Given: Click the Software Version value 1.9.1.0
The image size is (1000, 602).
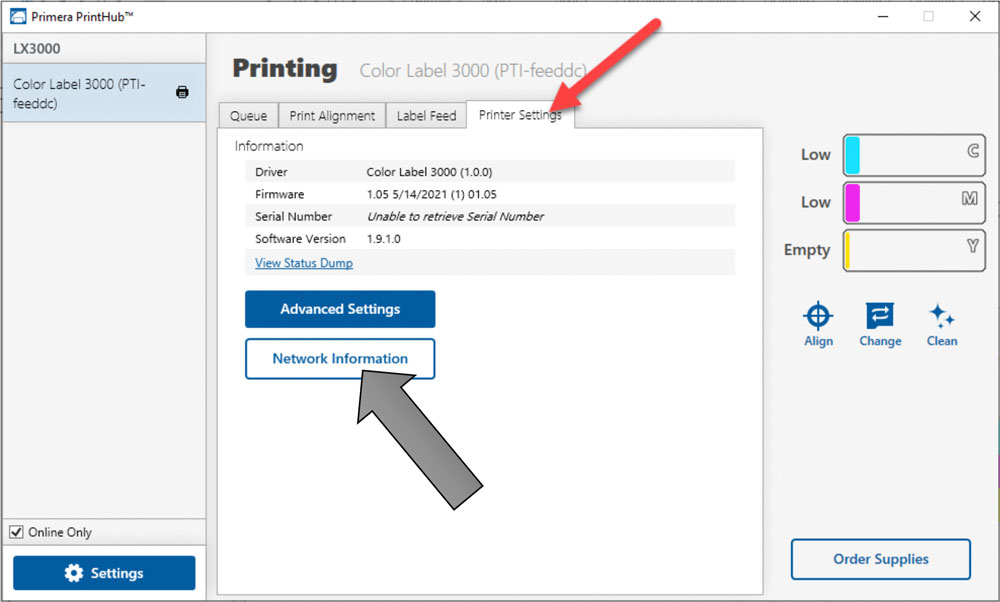Looking at the screenshot, I should coord(383,239).
